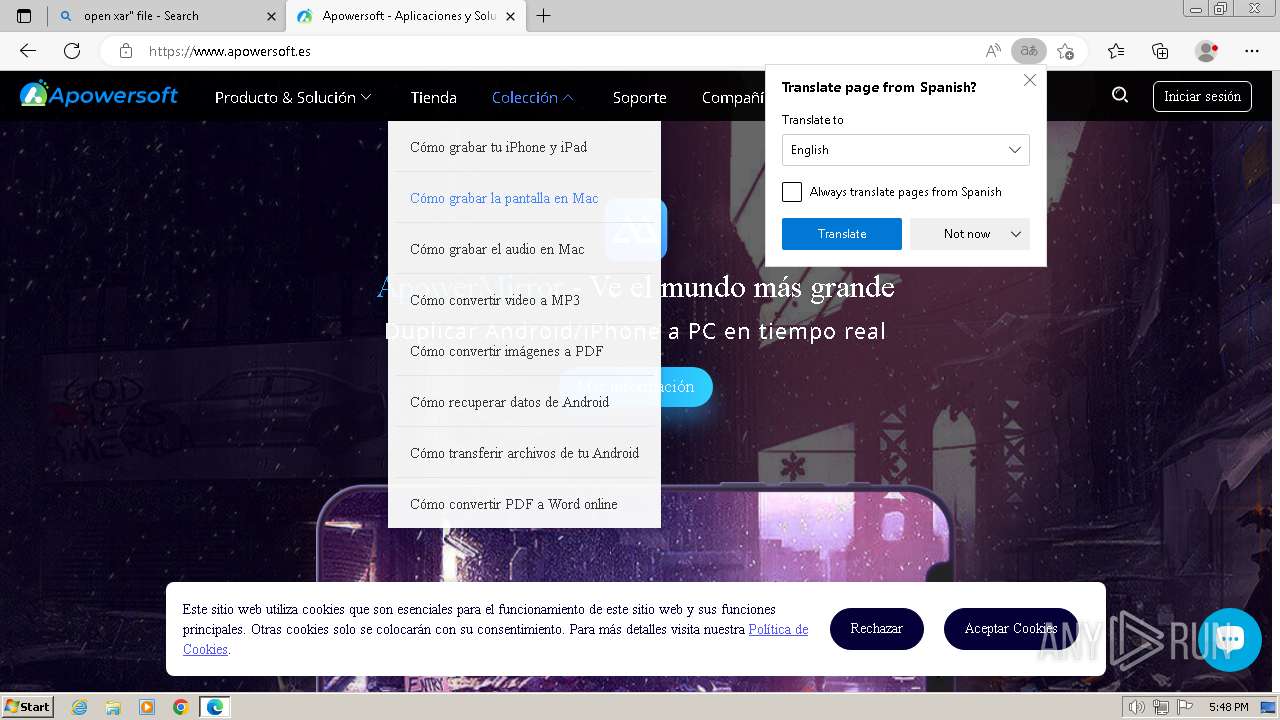Add this page to favorites star icon
Viewport: 1280px width, 720px height.
tap(1065, 51)
